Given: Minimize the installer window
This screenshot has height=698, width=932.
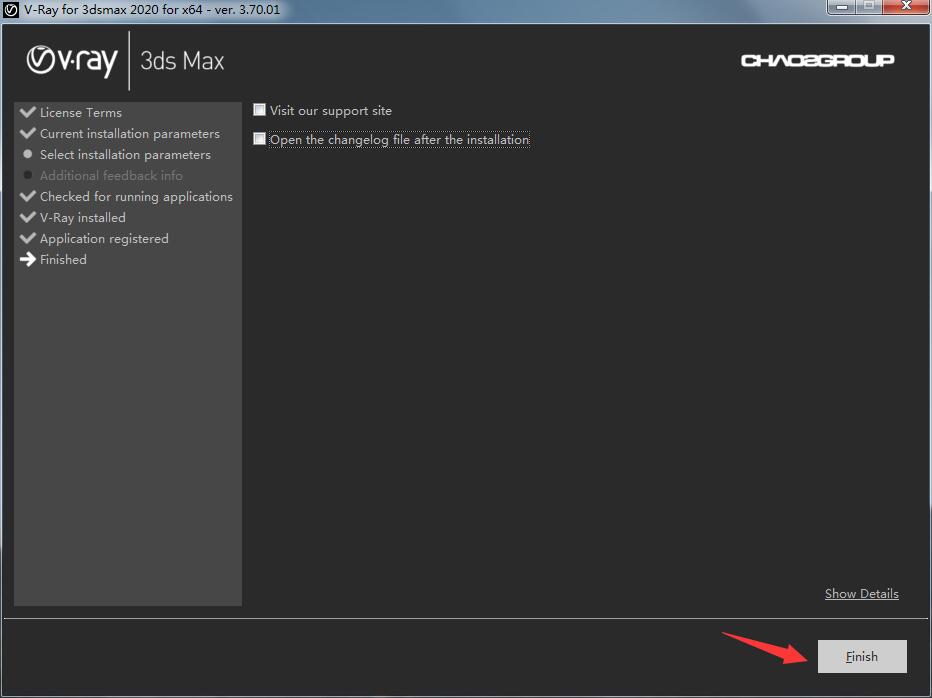Looking at the screenshot, I should (x=841, y=7).
